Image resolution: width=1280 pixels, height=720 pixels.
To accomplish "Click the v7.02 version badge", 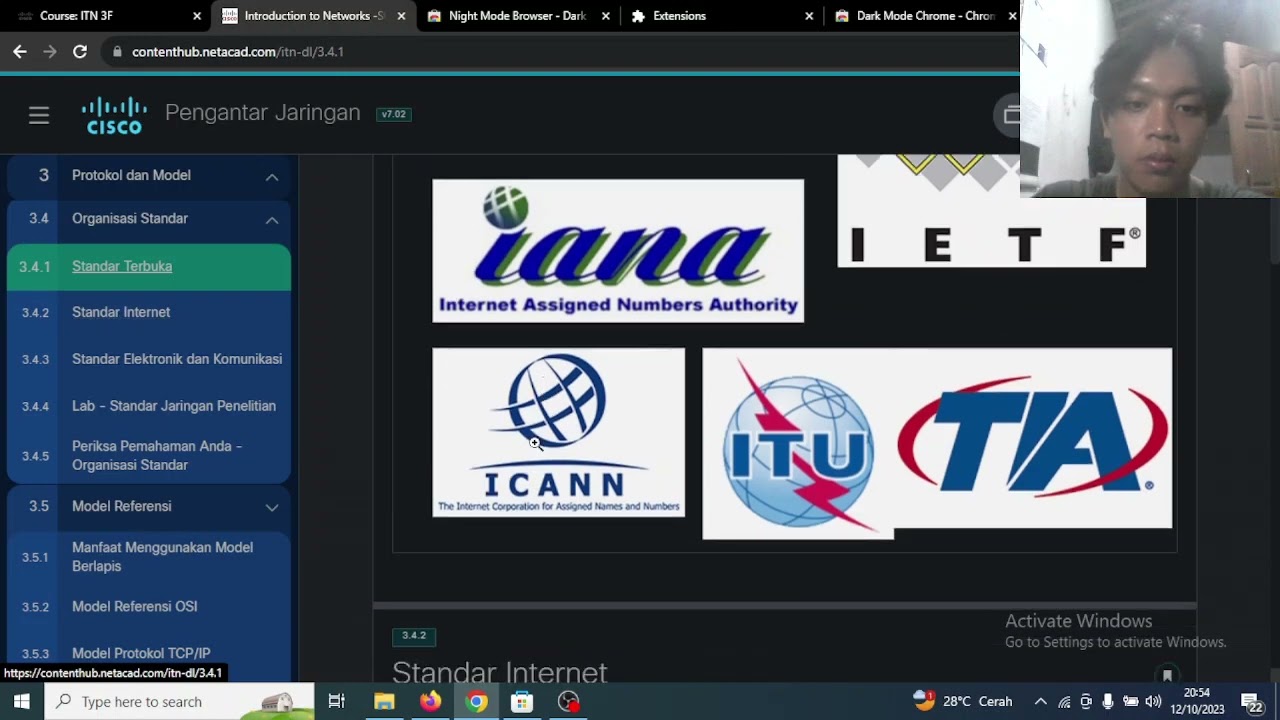I will click(x=393, y=114).
